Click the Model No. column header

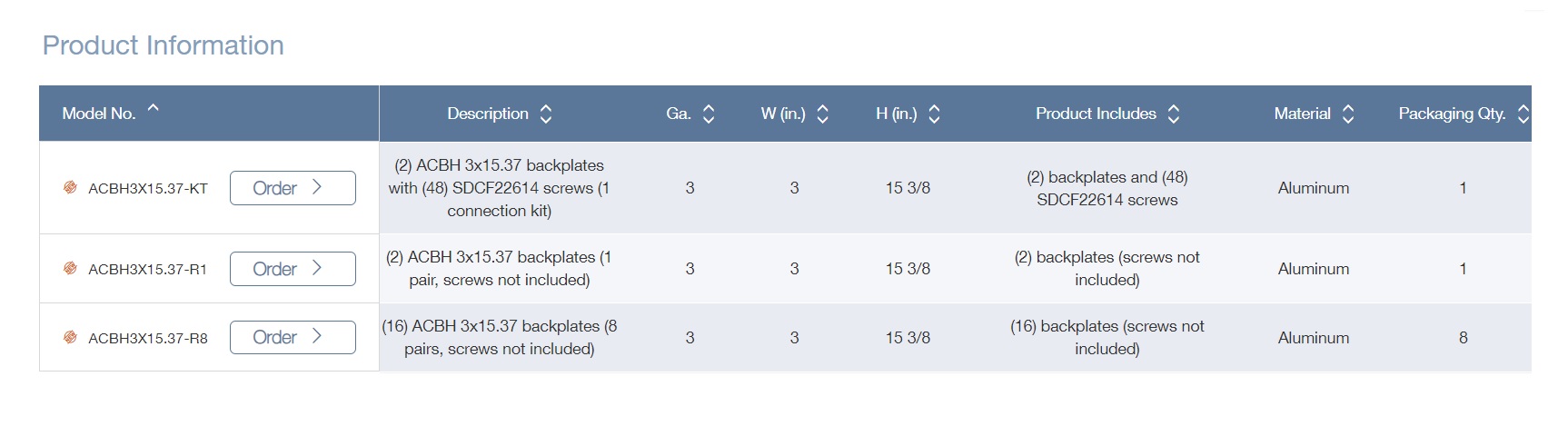click(x=98, y=114)
